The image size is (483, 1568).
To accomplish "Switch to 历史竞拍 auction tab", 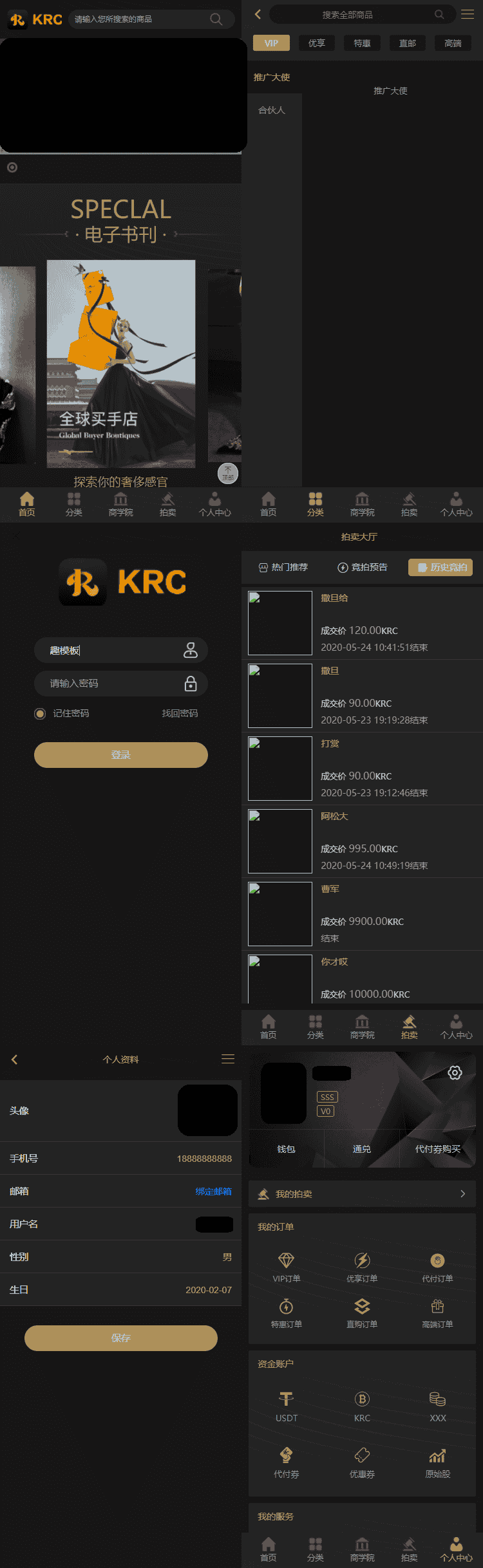I will (441, 567).
